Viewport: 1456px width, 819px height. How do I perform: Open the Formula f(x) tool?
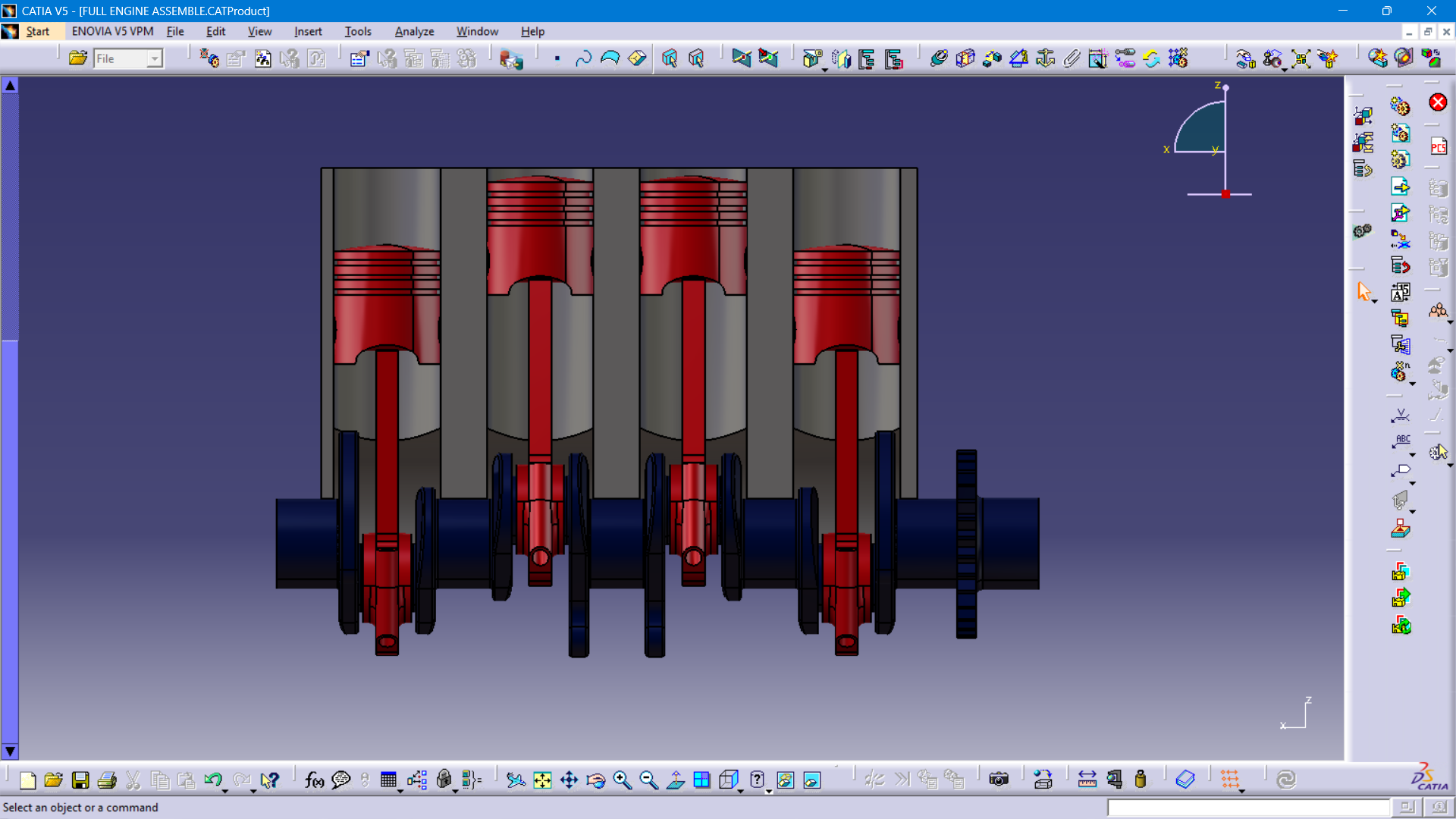tap(314, 780)
